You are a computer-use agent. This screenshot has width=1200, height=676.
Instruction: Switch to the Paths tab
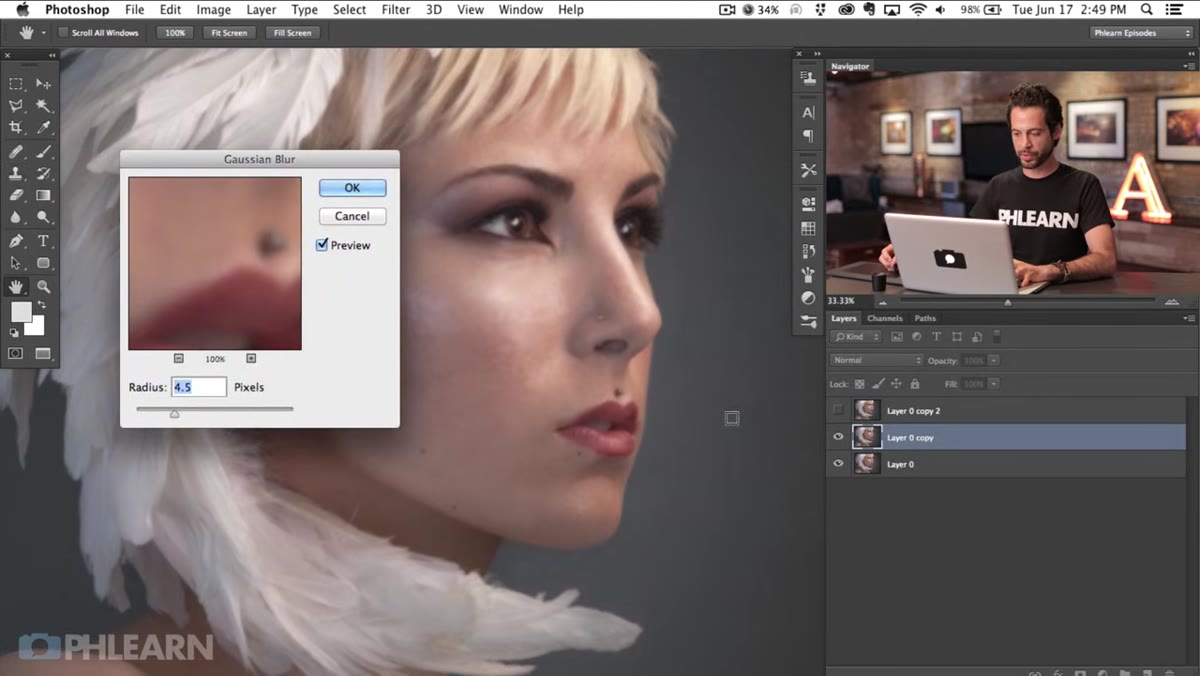click(925, 318)
